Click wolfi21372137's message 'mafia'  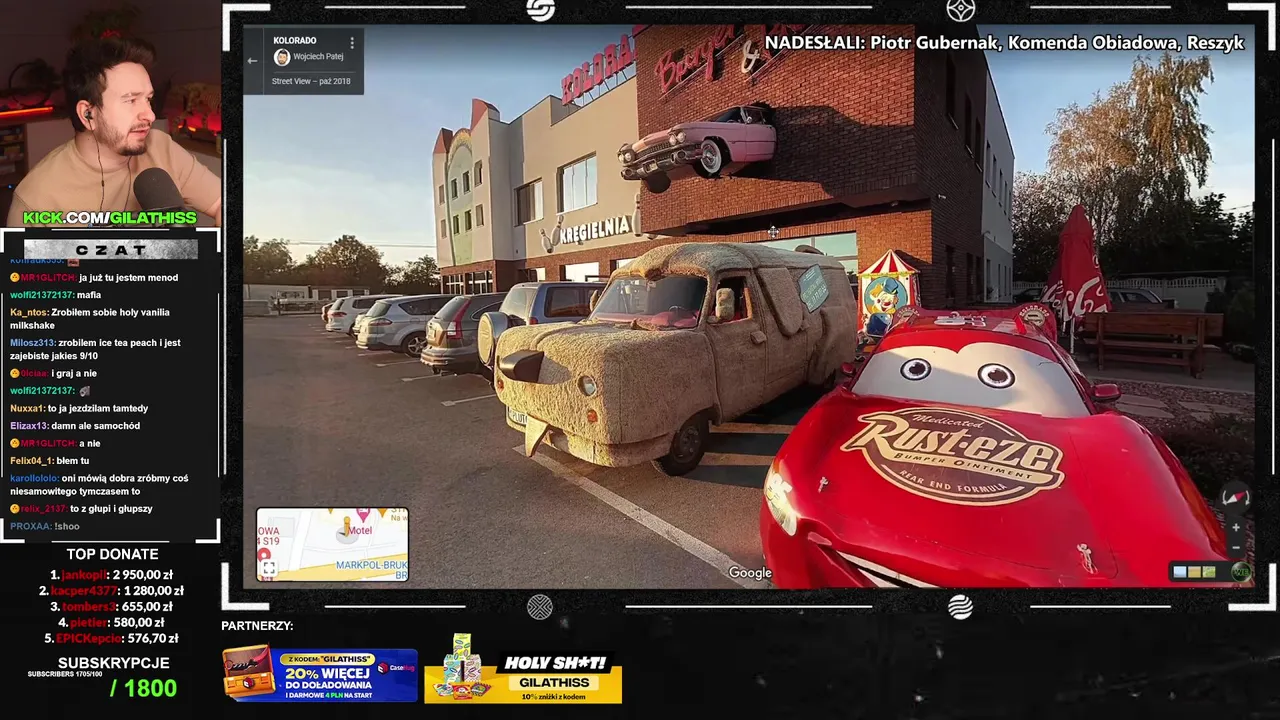55,295
